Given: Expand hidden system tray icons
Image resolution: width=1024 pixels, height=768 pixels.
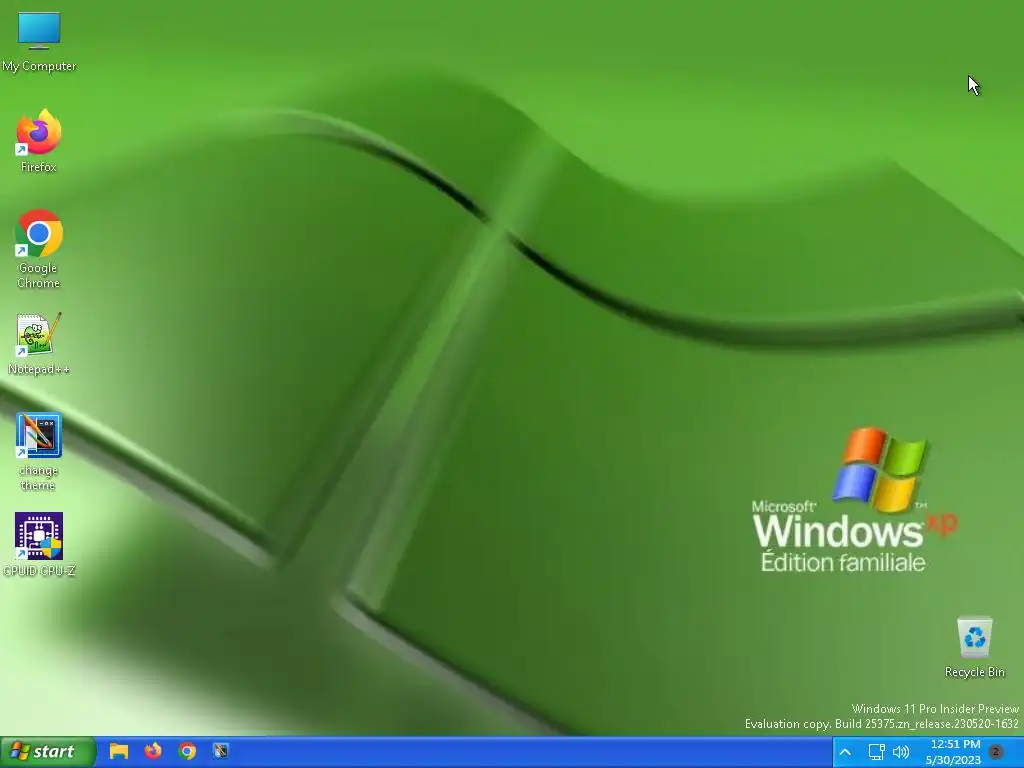Looking at the screenshot, I should pyautogui.click(x=844, y=752).
